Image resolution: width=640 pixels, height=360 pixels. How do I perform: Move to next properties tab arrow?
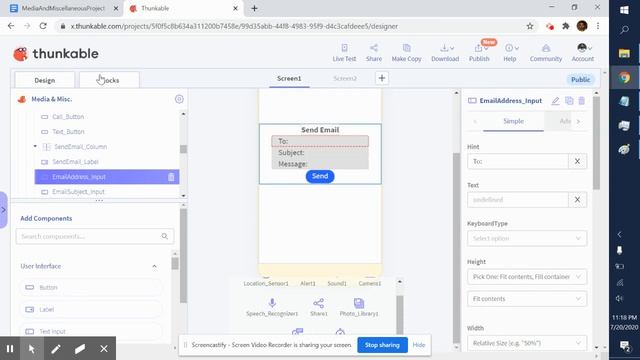point(578,121)
